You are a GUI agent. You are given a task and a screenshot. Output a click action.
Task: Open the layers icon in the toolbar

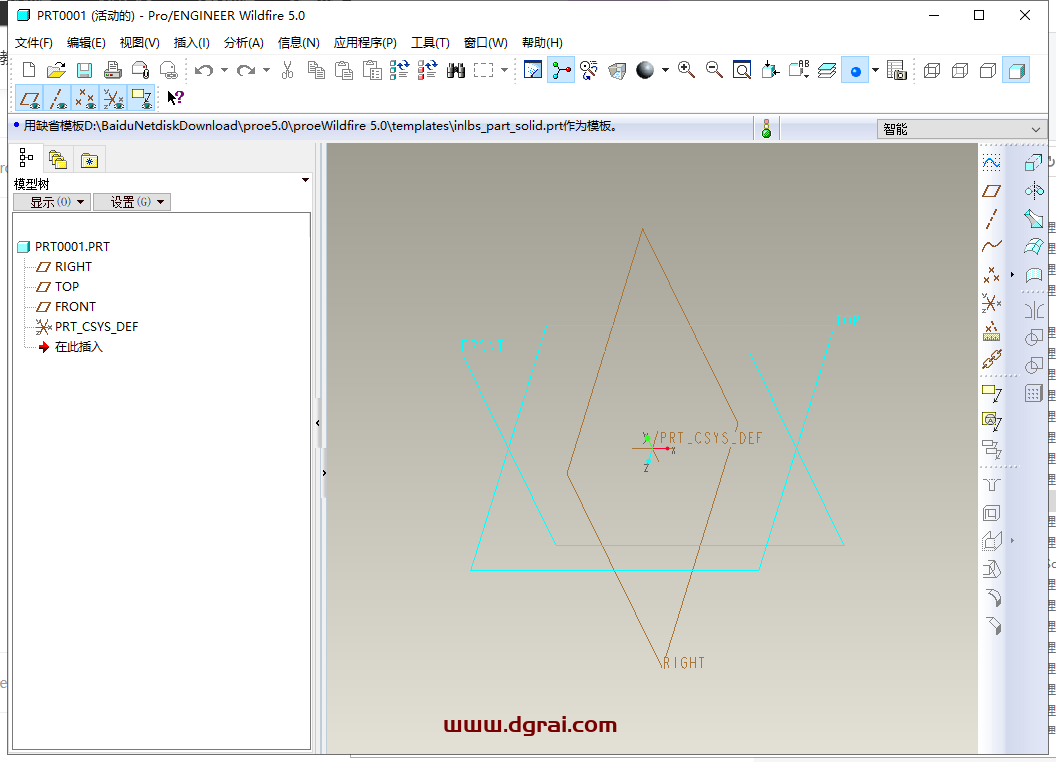827,70
